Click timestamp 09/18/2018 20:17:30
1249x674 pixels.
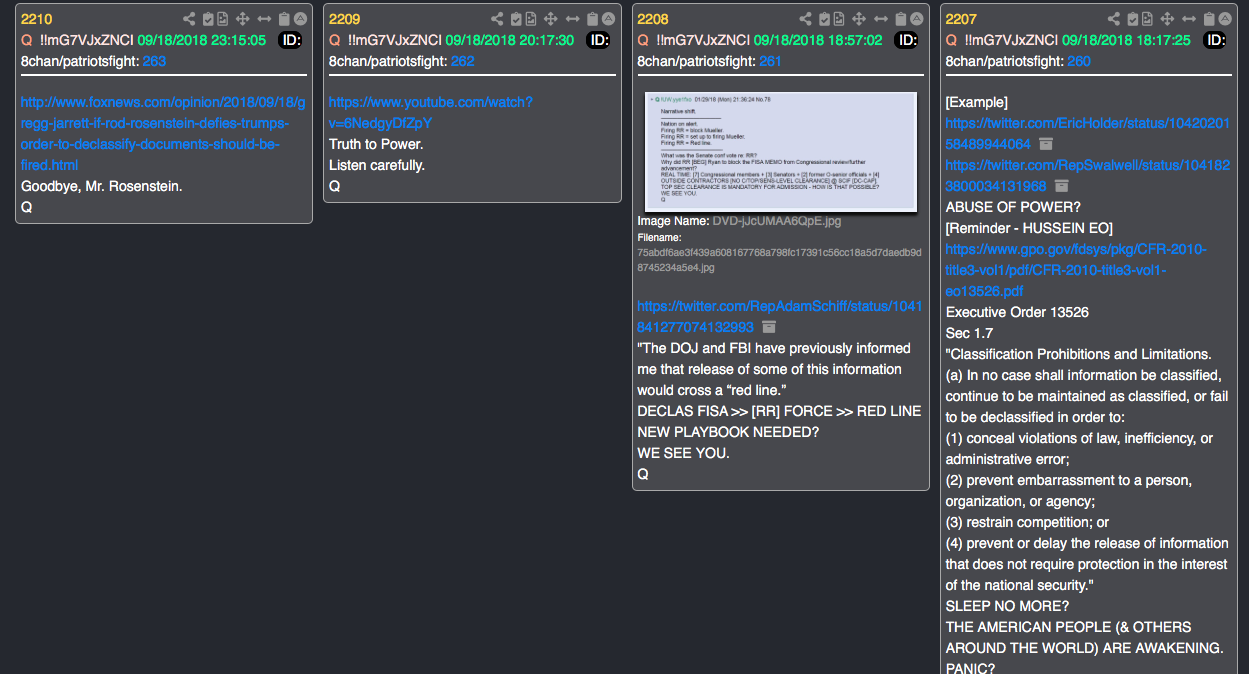(510, 40)
